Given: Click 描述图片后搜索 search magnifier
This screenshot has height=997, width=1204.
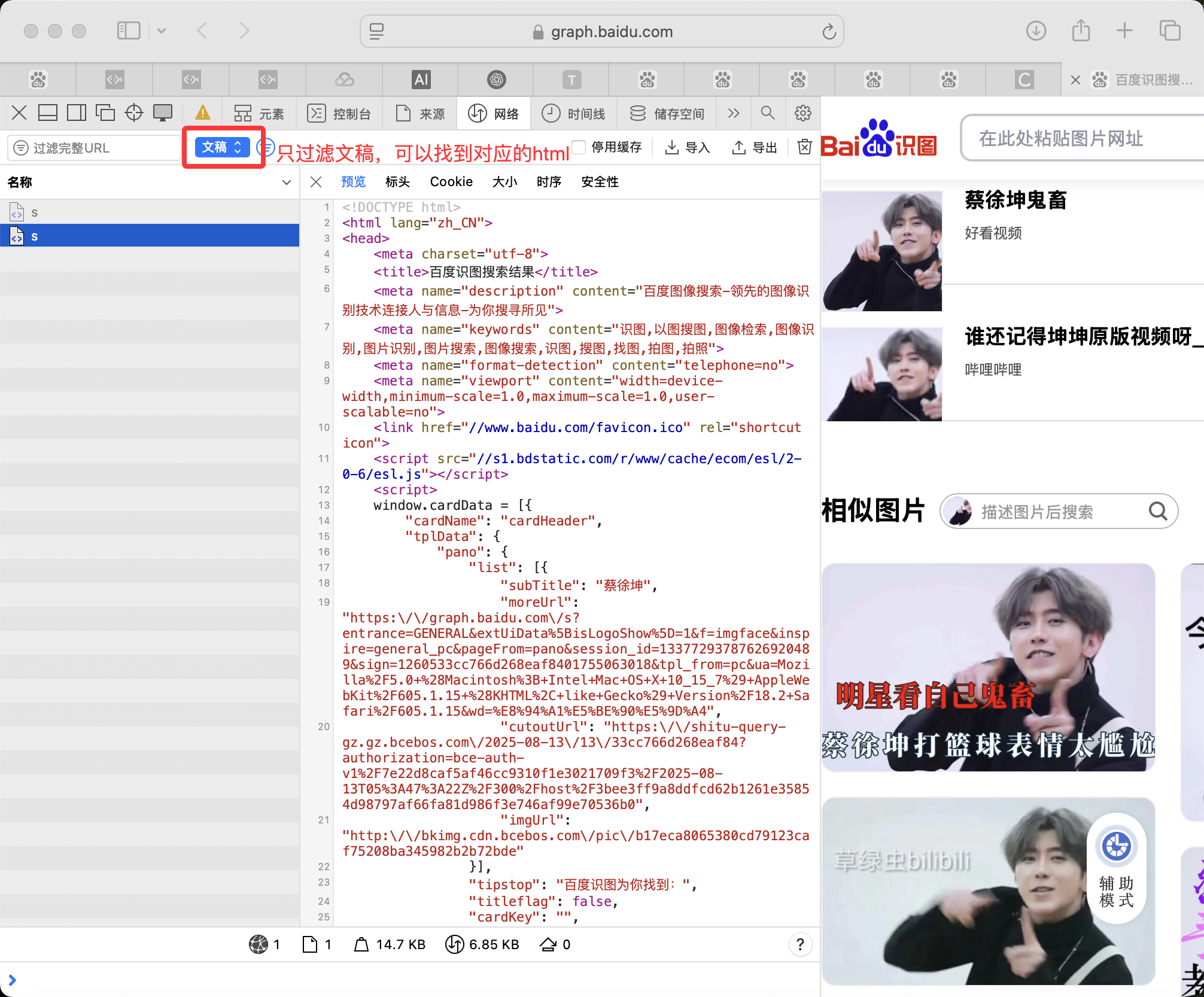Looking at the screenshot, I should [x=1158, y=512].
